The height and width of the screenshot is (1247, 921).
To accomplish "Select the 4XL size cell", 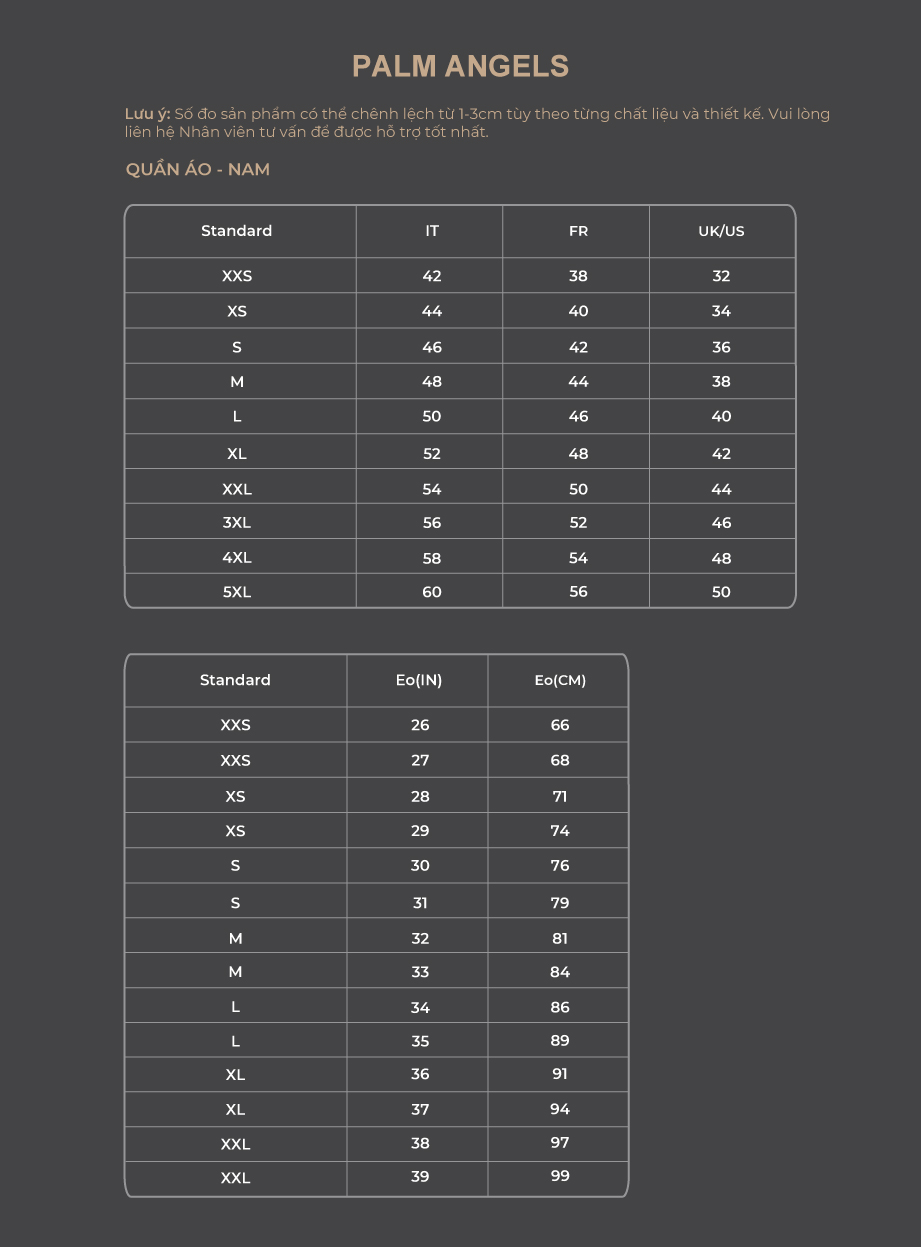I will [x=237, y=558].
